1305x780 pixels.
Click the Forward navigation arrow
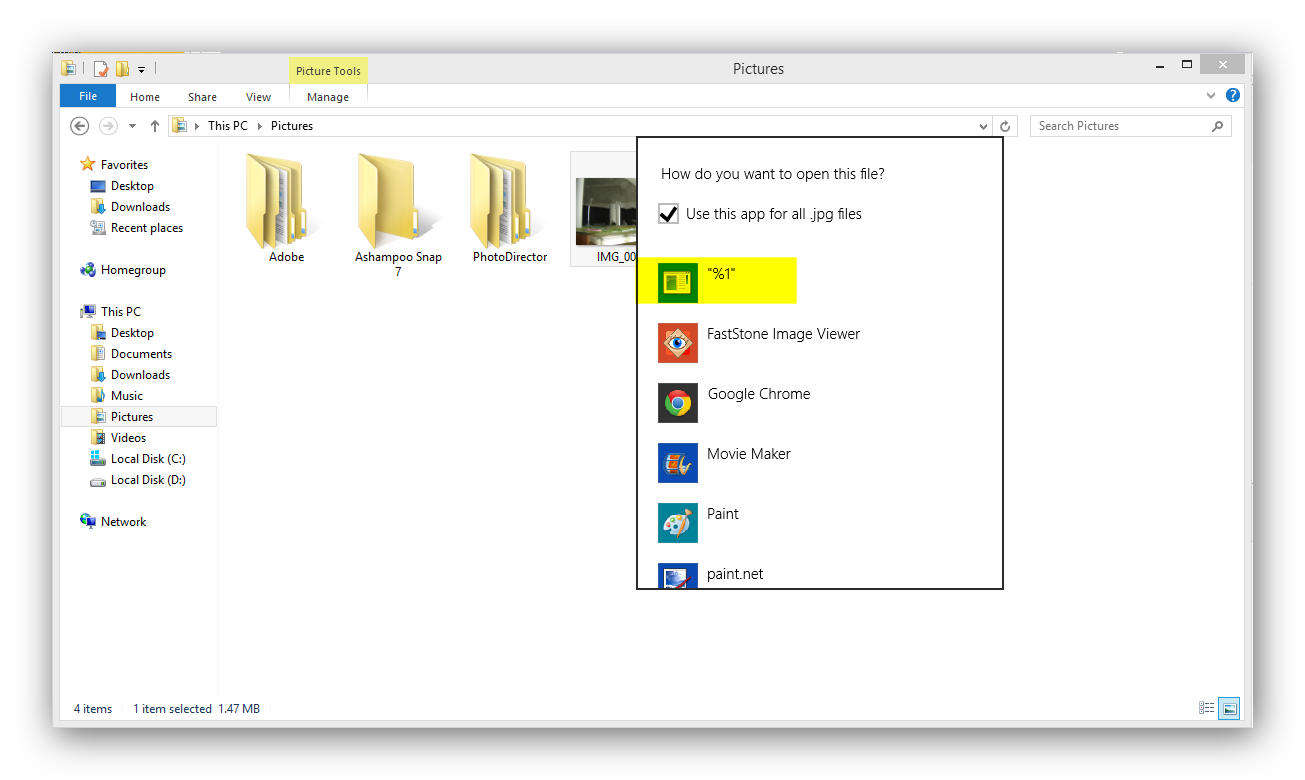[108, 126]
